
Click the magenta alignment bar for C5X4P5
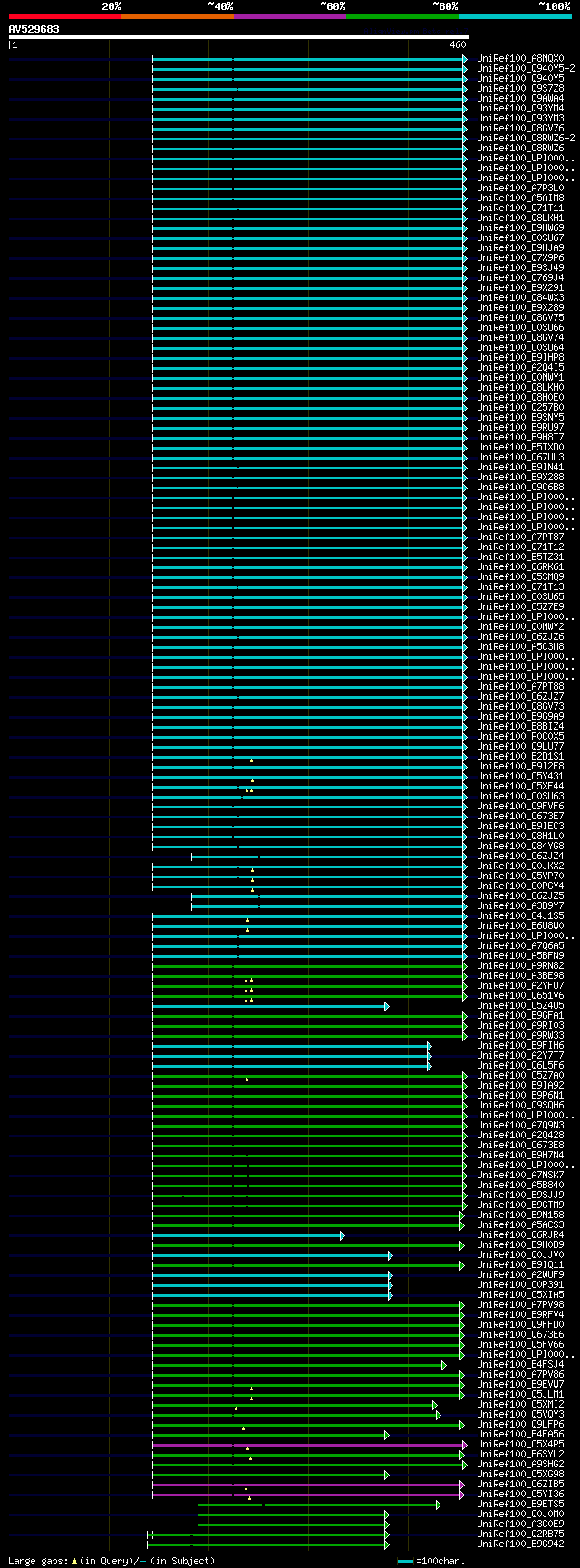(310, 1445)
